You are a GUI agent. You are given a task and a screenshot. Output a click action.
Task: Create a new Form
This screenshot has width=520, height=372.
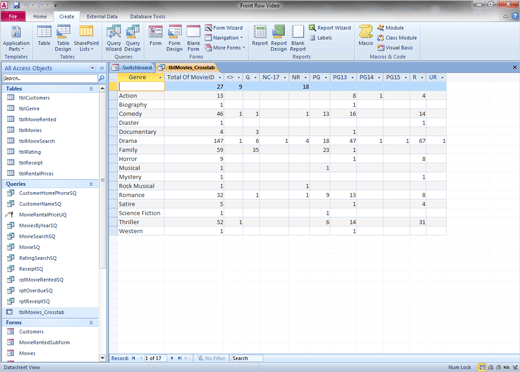[x=155, y=36]
